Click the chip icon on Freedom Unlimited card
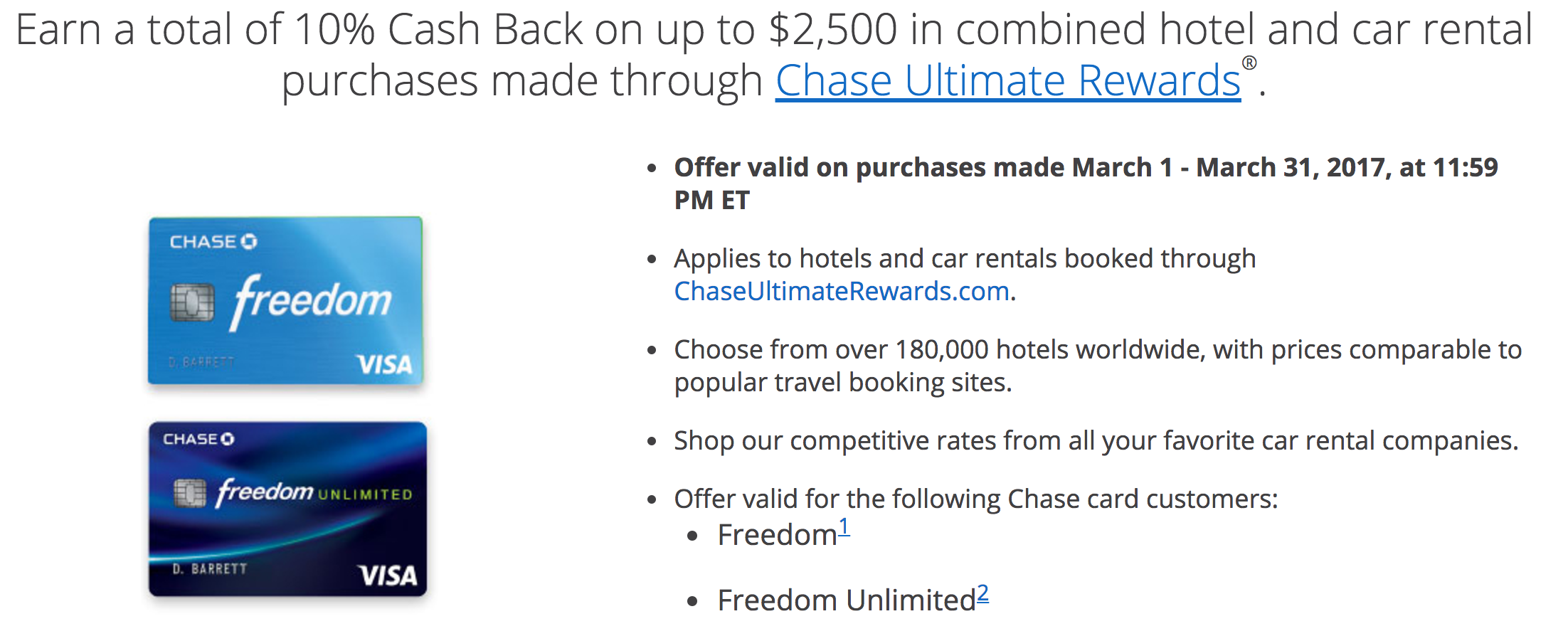Screen dimensions: 1568x636 [x=190, y=493]
